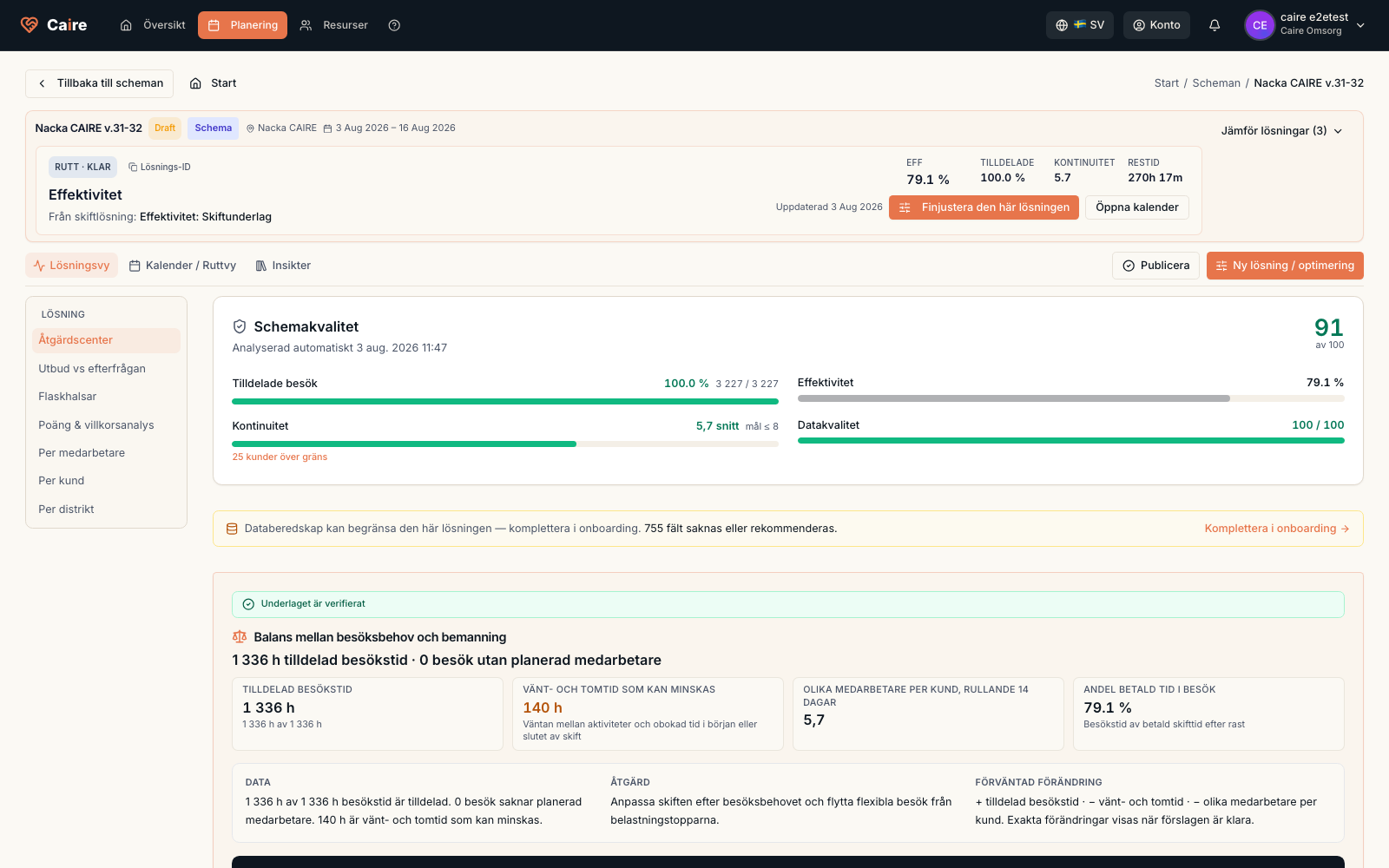Click the Publicera button

1156,266
